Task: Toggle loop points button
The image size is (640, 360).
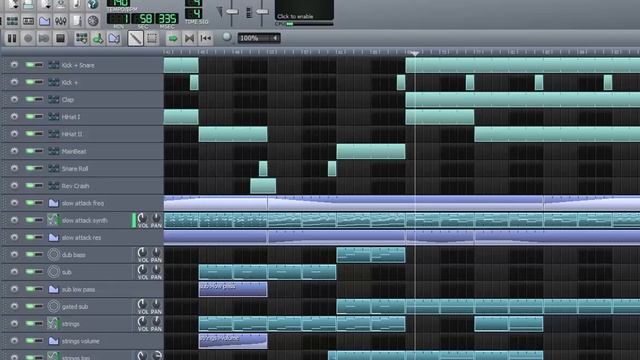Action: 189,38
